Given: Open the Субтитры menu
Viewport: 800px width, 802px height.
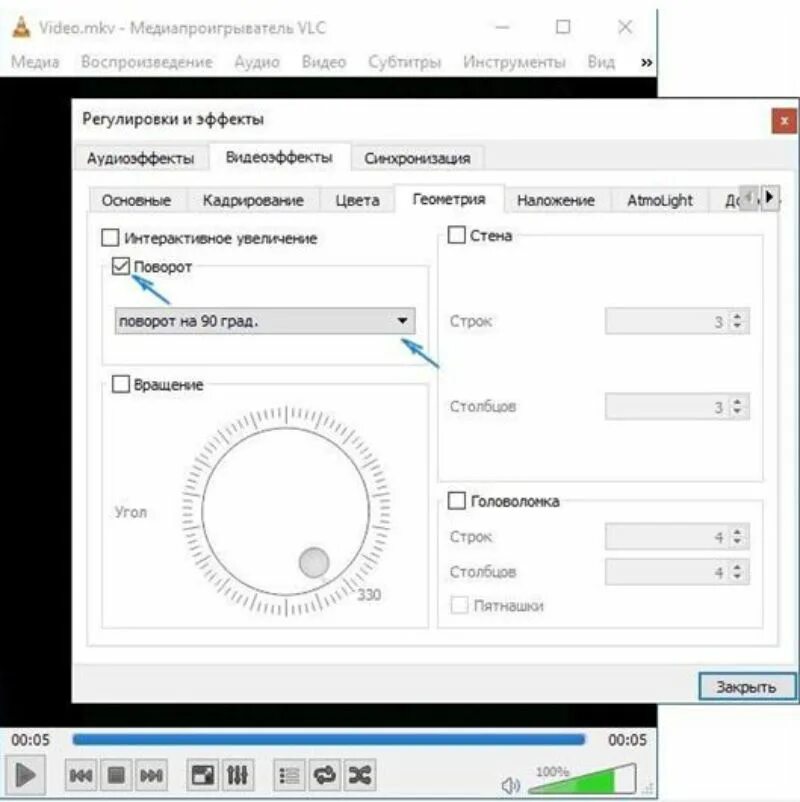Looking at the screenshot, I should (405, 62).
